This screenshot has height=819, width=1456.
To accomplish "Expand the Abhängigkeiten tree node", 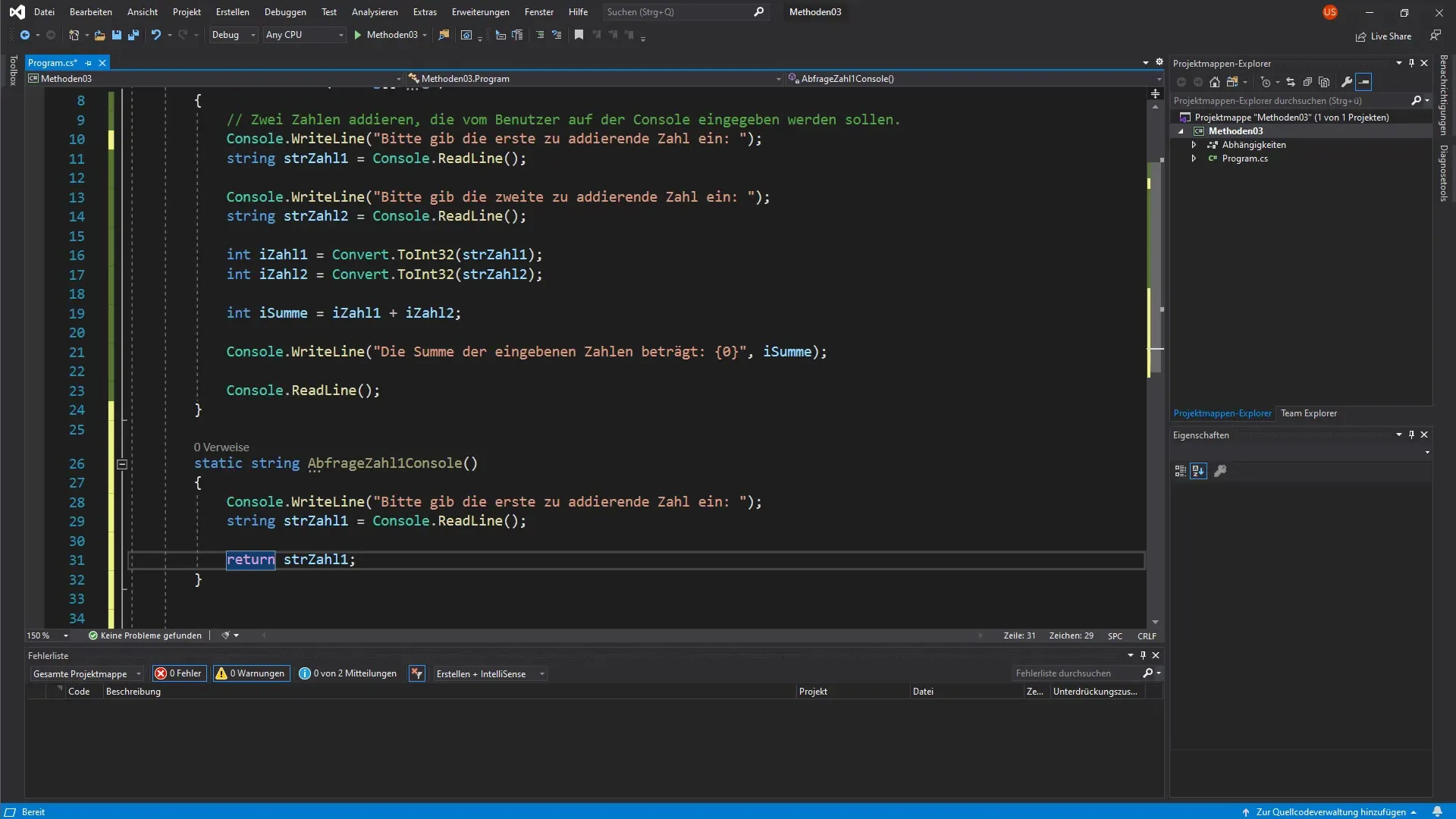I will point(1194,145).
